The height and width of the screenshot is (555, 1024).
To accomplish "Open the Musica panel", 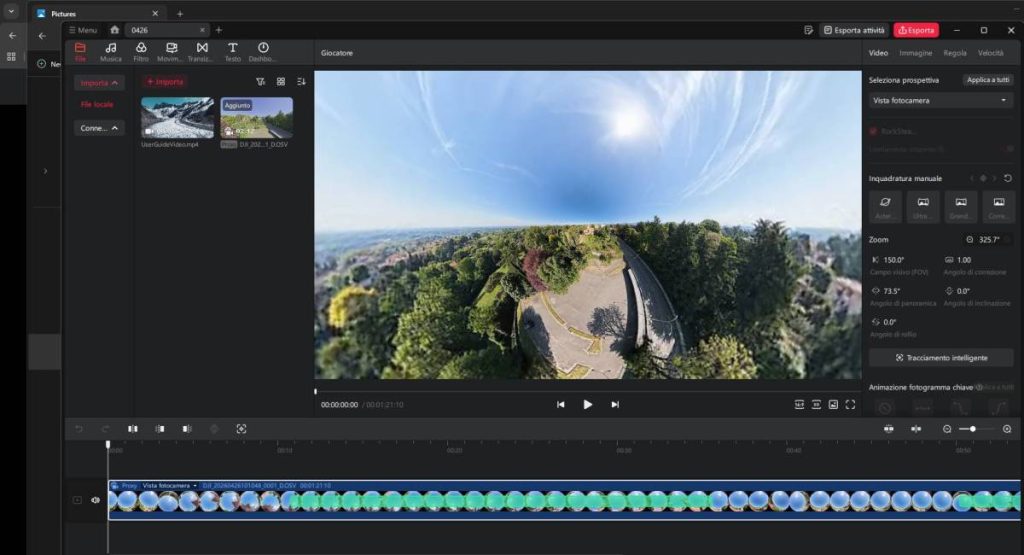I will click(111, 51).
